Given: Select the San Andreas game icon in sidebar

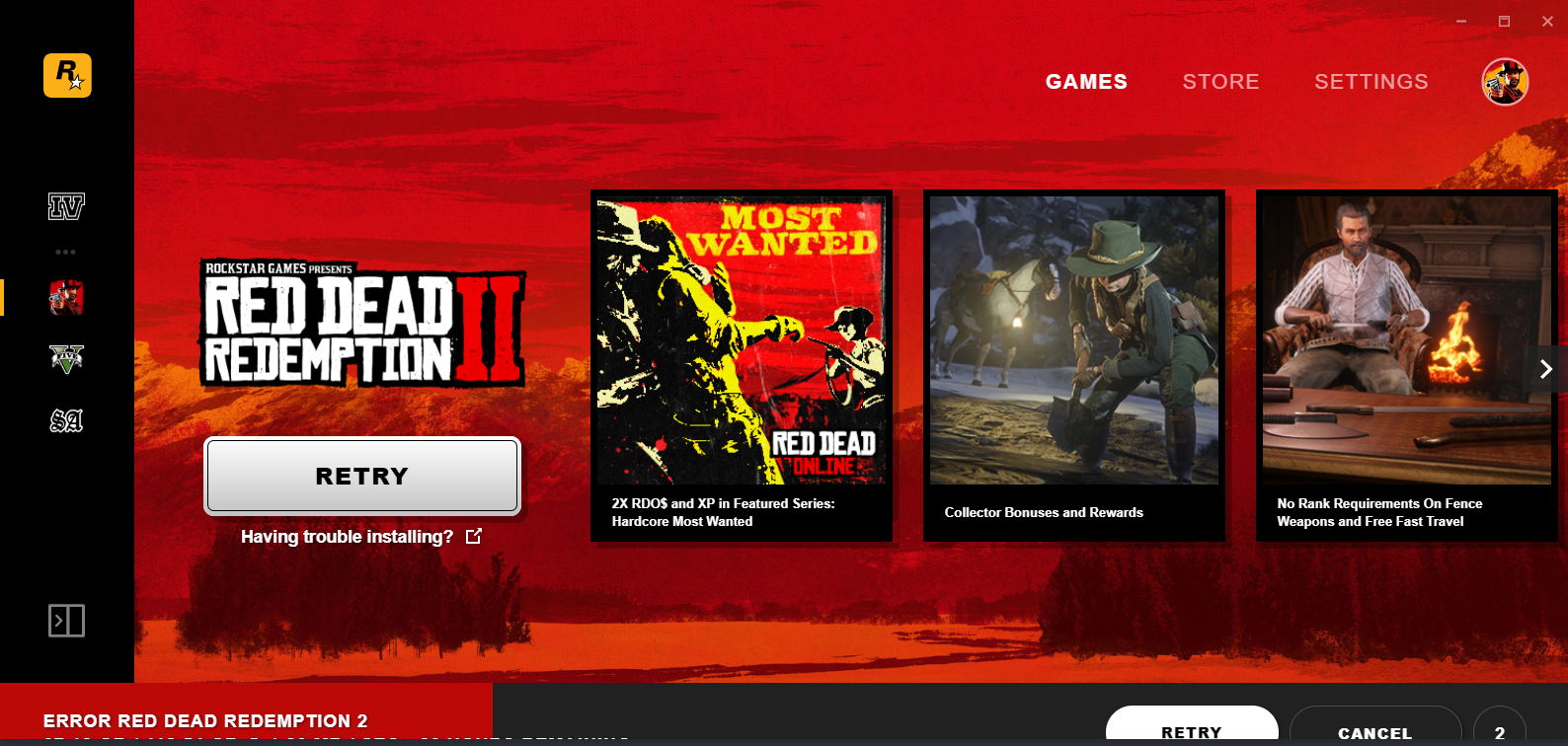Looking at the screenshot, I should coord(66,421).
